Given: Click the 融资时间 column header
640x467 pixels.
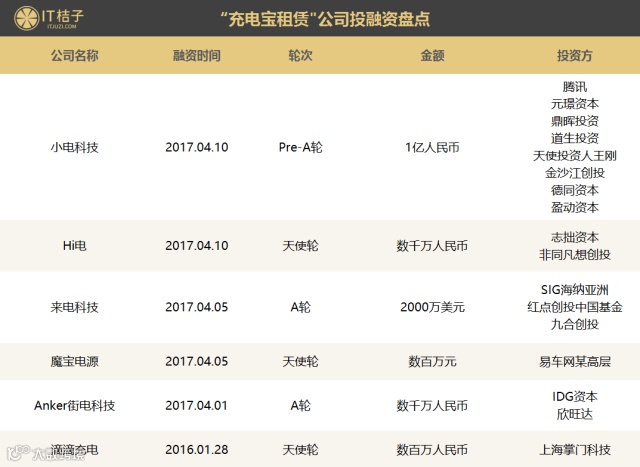Looking at the screenshot, I should pyautogui.click(x=197, y=56).
